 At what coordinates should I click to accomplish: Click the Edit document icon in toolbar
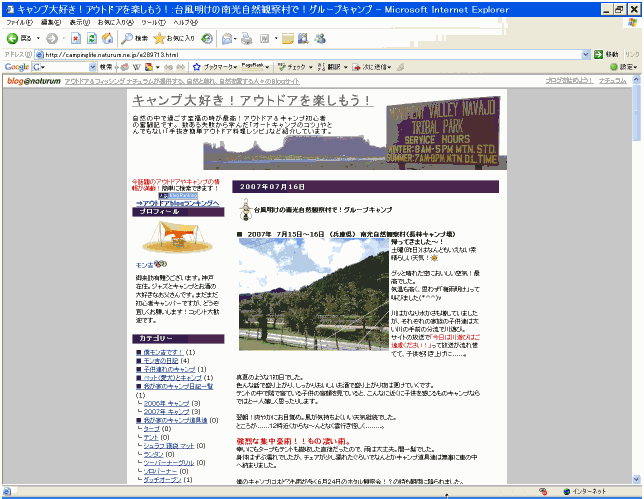point(264,39)
